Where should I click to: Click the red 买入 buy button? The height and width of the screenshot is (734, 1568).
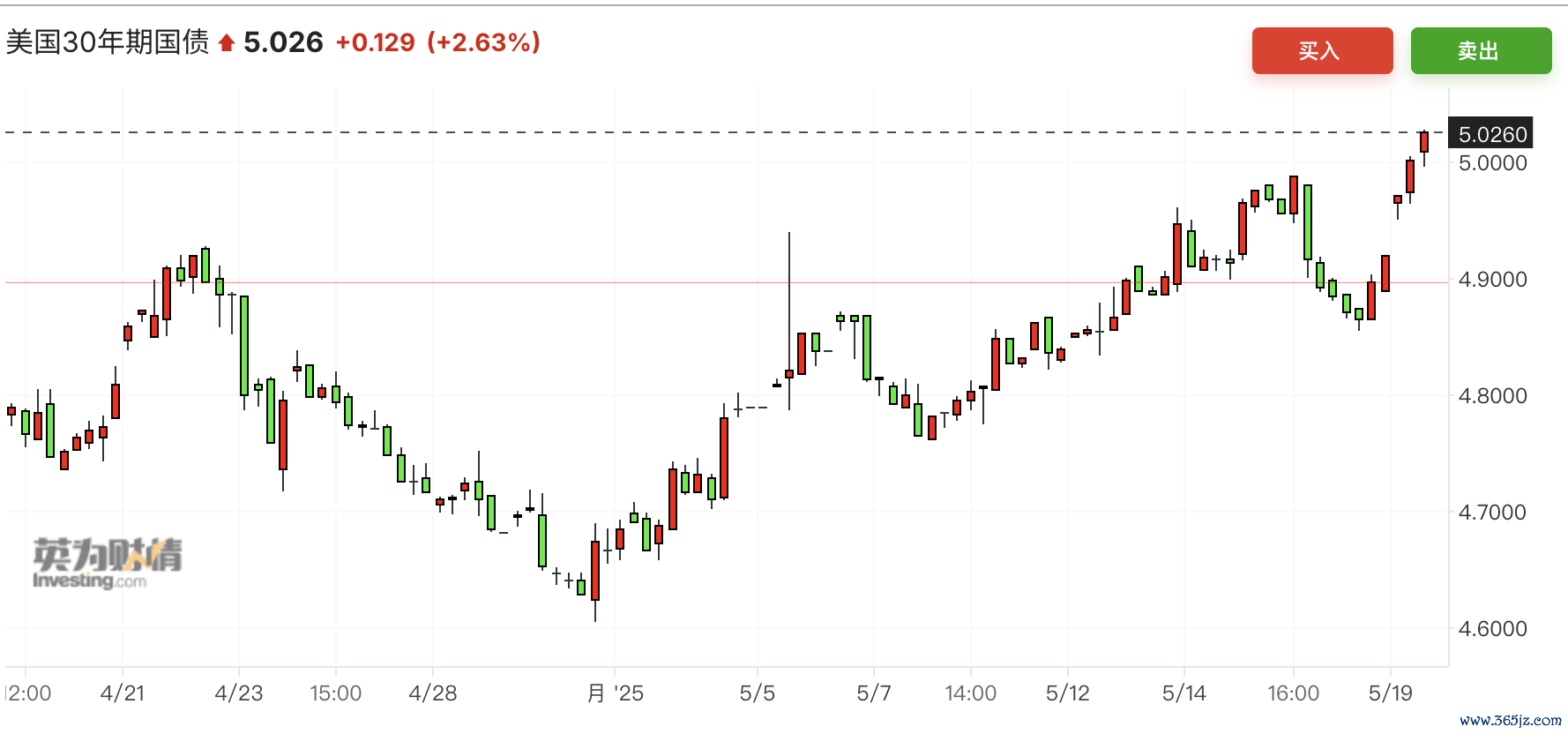pos(1322,51)
